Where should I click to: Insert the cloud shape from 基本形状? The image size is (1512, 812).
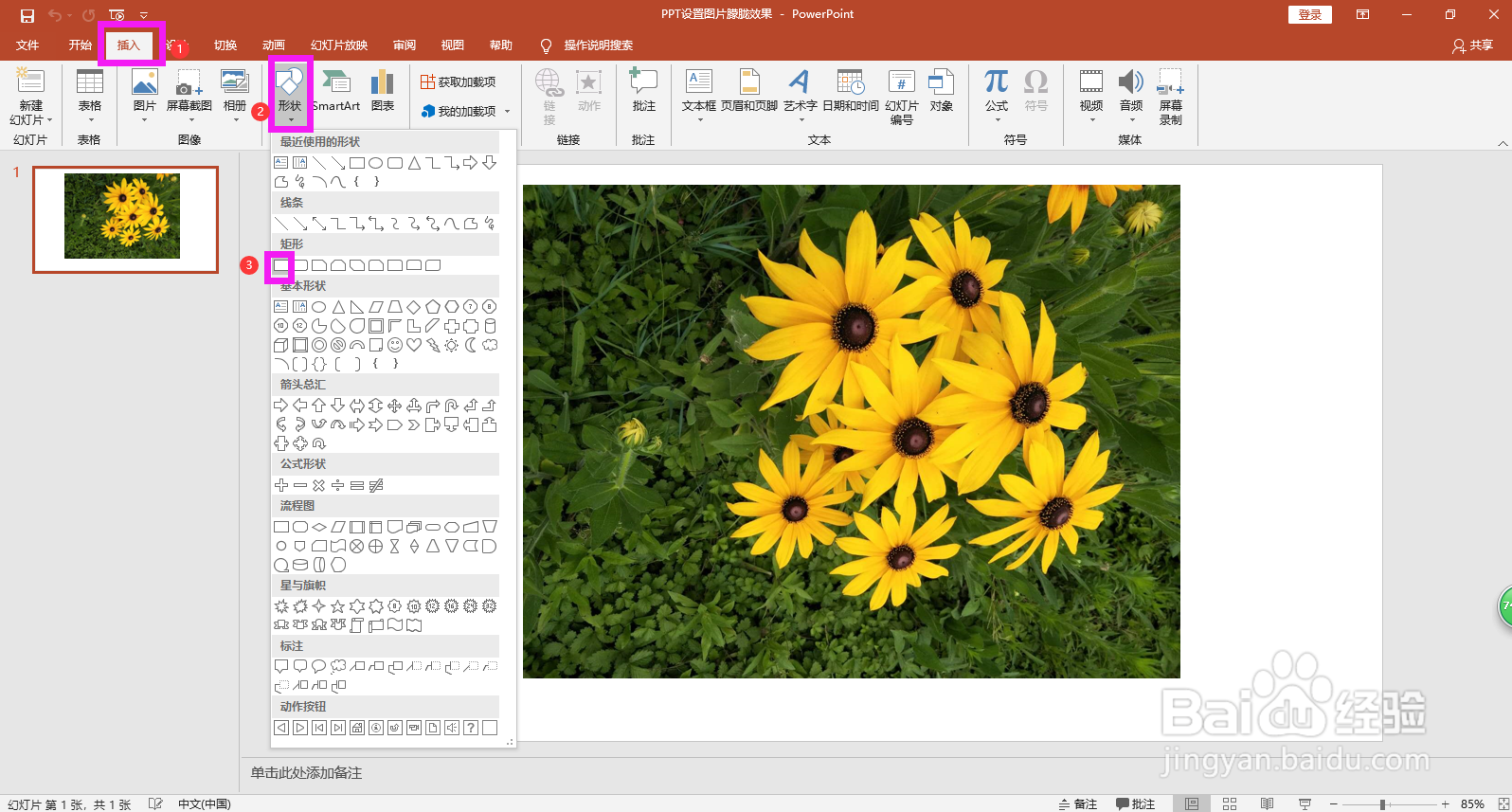(490, 345)
